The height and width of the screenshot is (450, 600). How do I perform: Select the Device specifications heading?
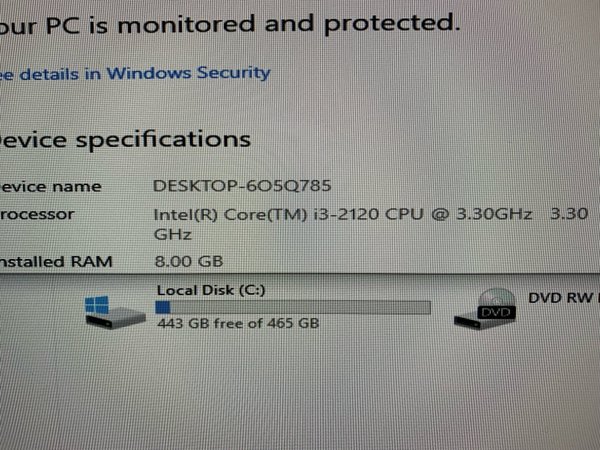pos(125,138)
